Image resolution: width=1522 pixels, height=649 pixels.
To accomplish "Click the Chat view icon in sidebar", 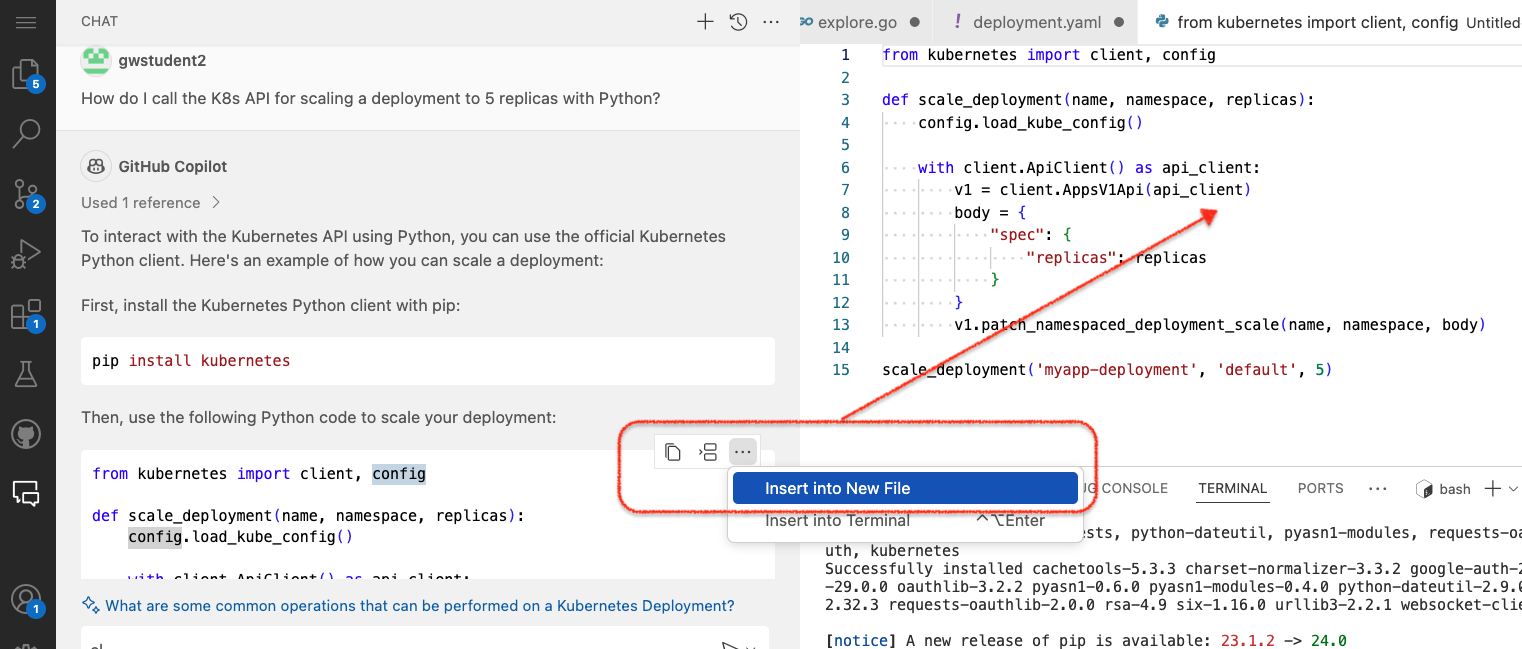I will (x=26, y=492).
